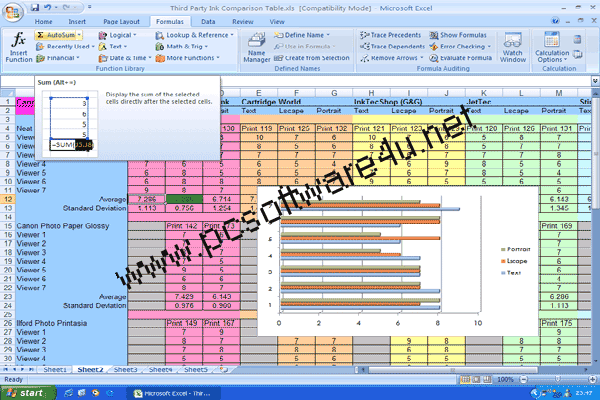
Task: Open Math & Trig functions
Action: pyautogui.click(x=181, y=47)
